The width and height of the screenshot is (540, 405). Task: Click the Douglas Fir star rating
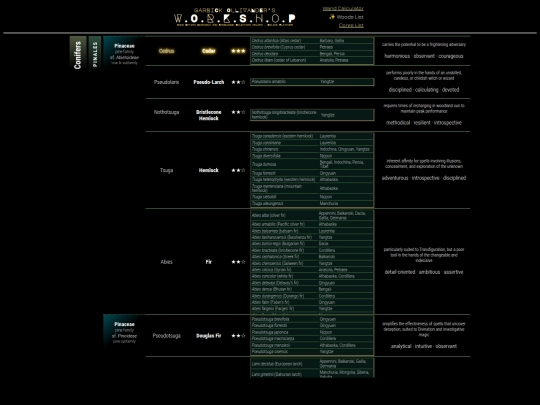[238, 335]
